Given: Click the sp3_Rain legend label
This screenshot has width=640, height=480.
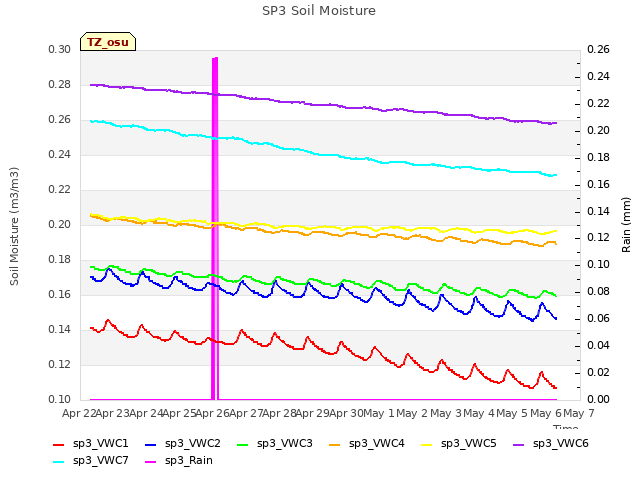Looking at the screenshot, I should tap(189, 460).
